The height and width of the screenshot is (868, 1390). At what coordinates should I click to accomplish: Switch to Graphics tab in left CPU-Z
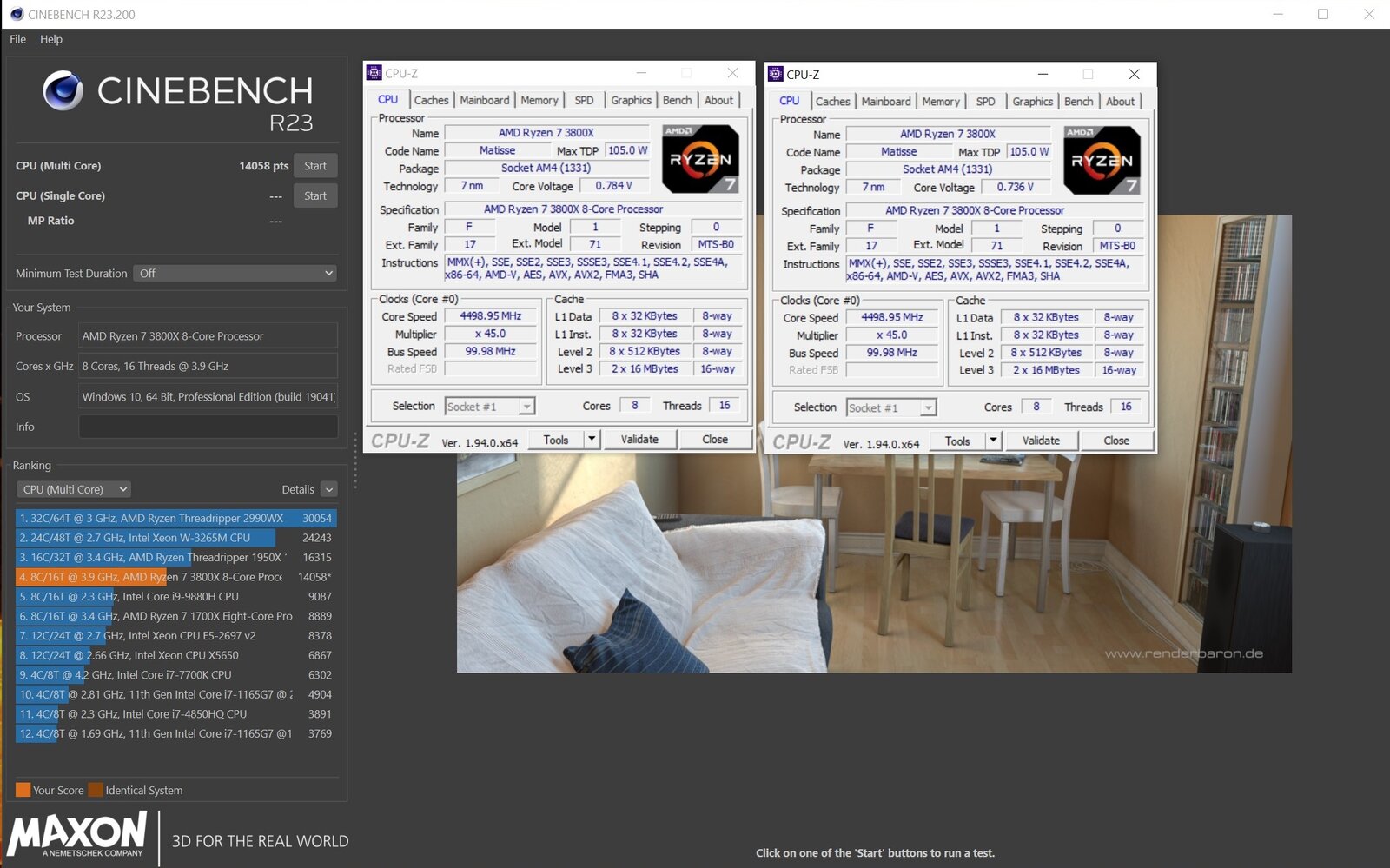tap(632, 100)
